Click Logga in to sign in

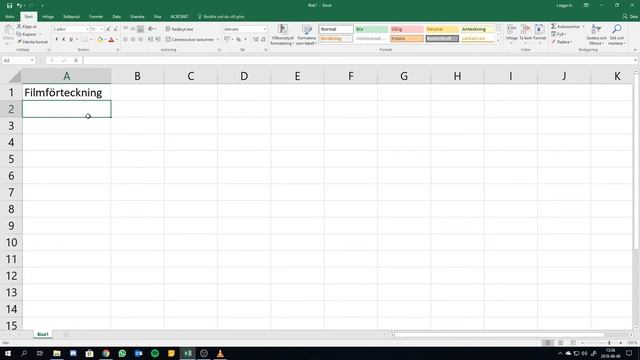[x=564, y=5]
